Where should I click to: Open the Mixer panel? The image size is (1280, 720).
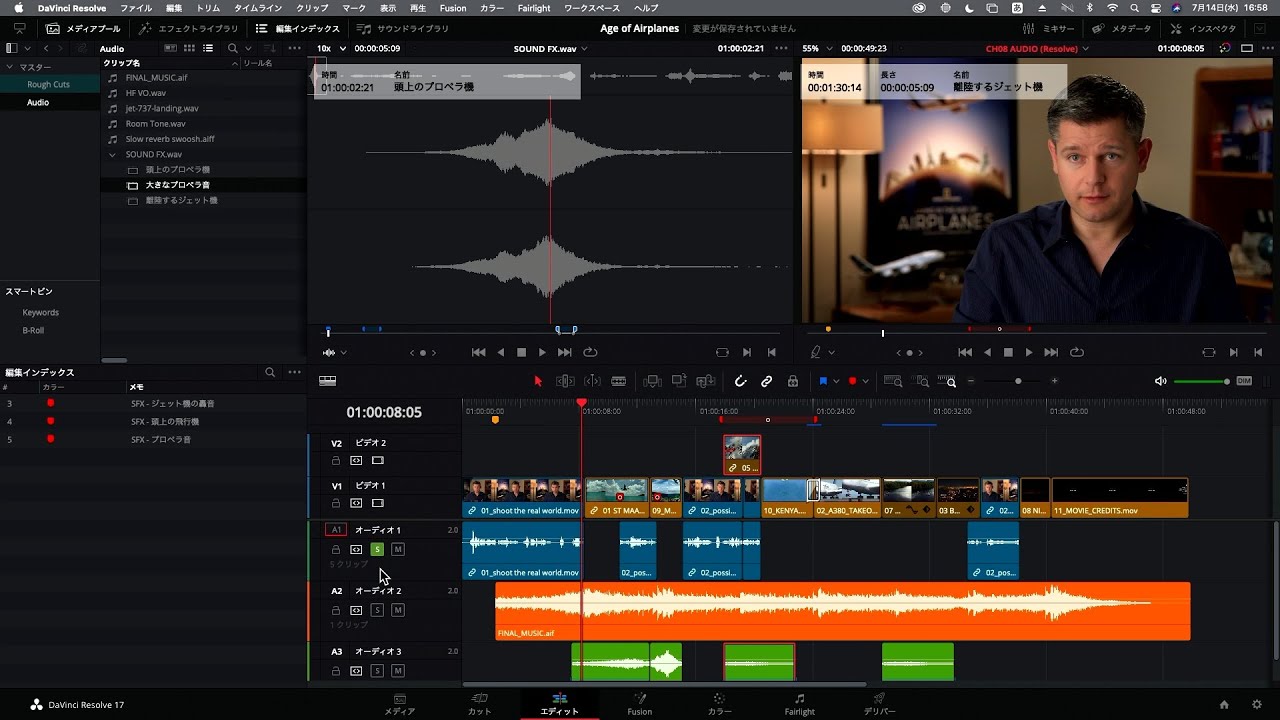1048,28
